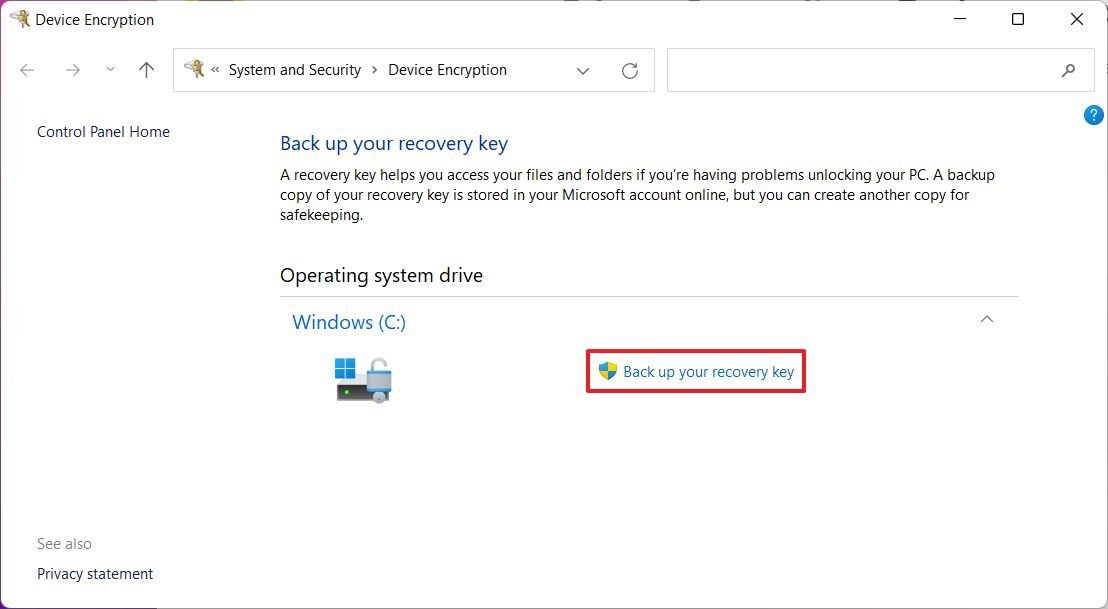
Task: Click the search magnifier icon
Action: click(x=1068, y=70)
